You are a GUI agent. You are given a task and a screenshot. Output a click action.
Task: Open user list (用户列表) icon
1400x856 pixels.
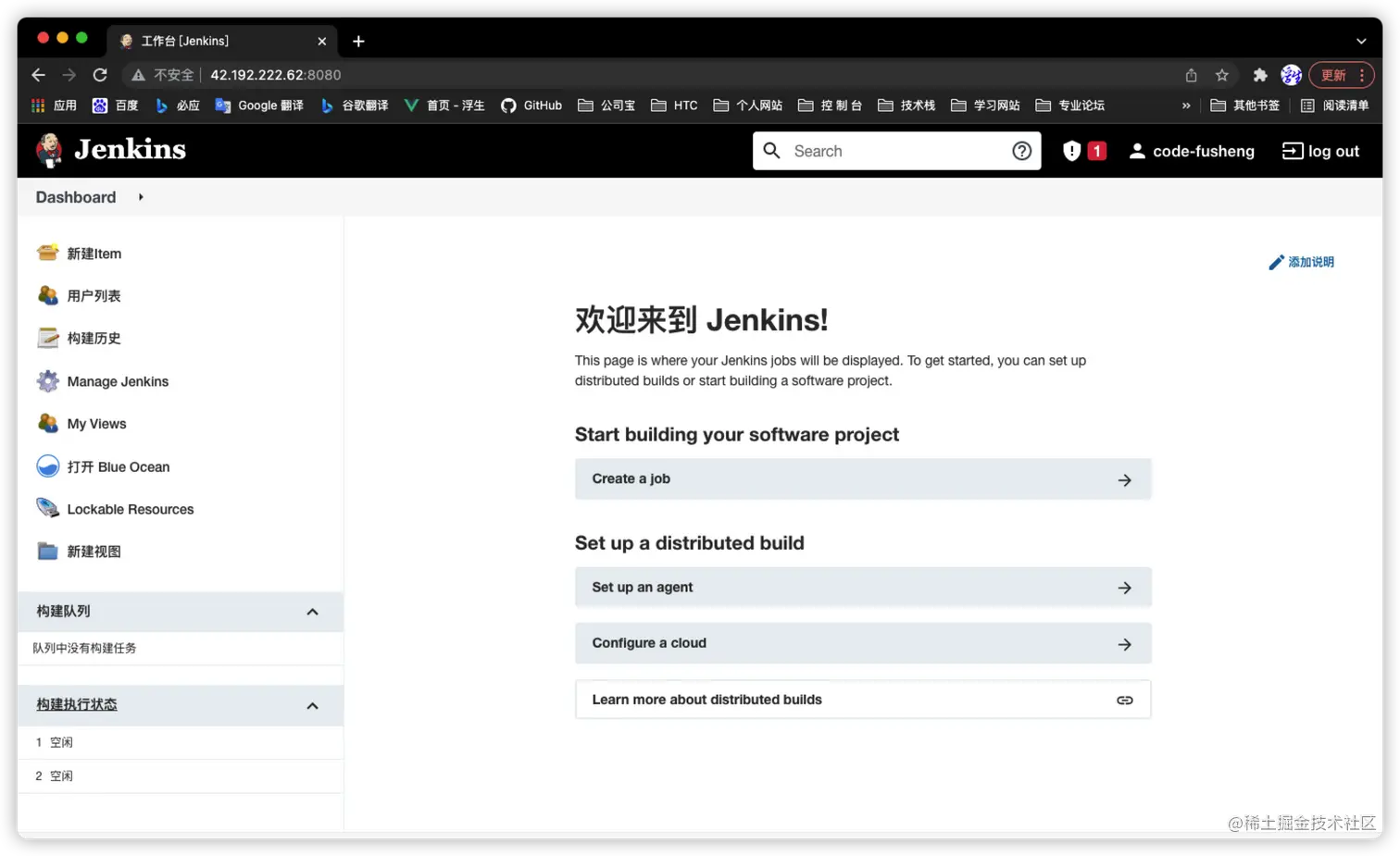click(x=47, y=295)
